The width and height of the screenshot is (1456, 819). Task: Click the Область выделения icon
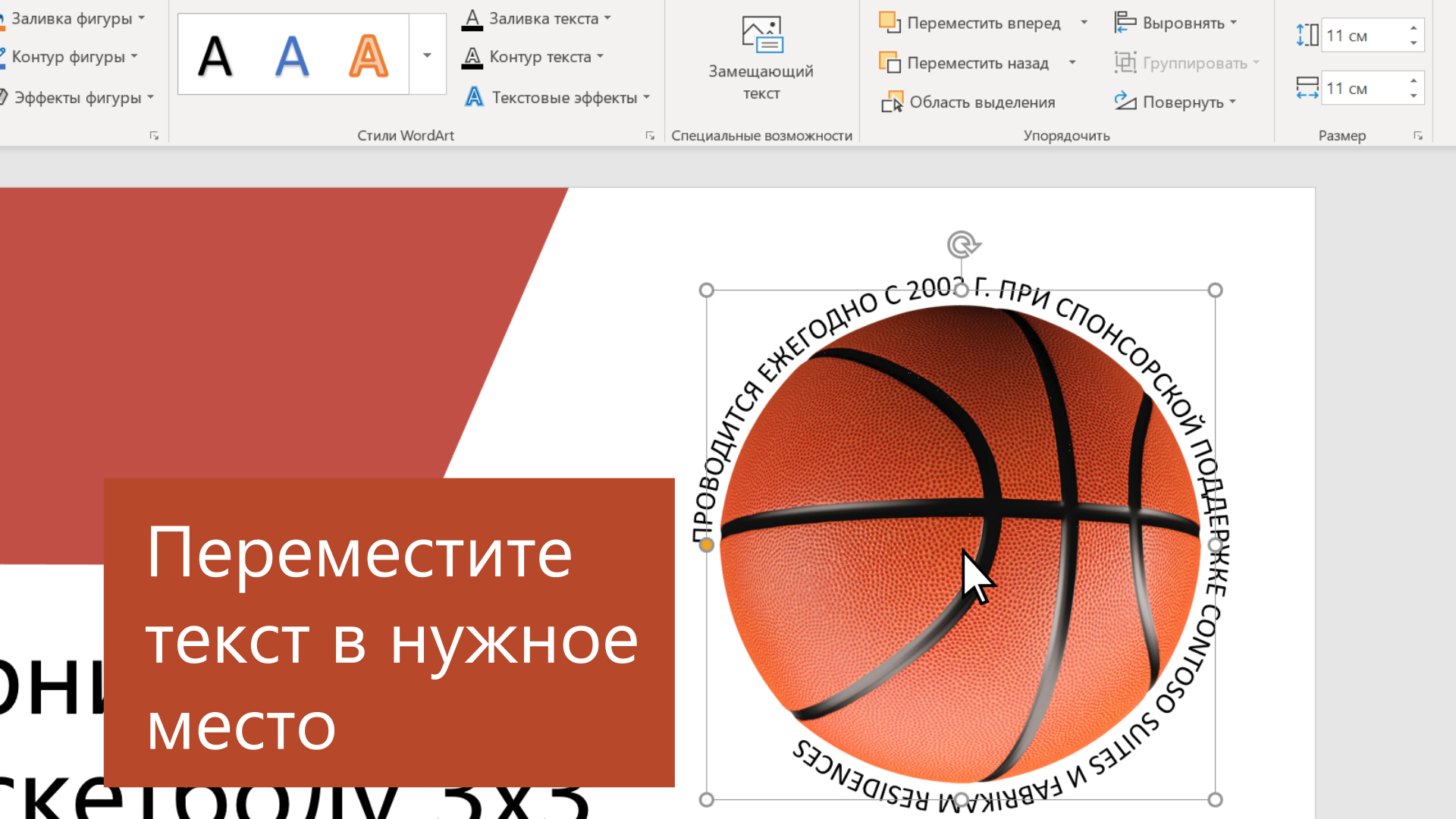click(x=892, y=102)
